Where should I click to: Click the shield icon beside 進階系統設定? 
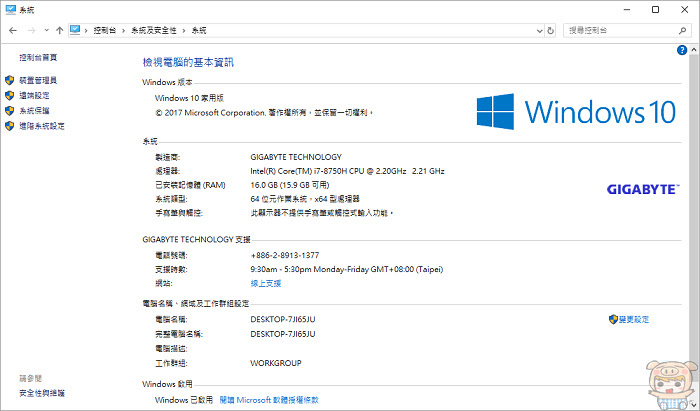pyautogui.click(x=10, y=126)
